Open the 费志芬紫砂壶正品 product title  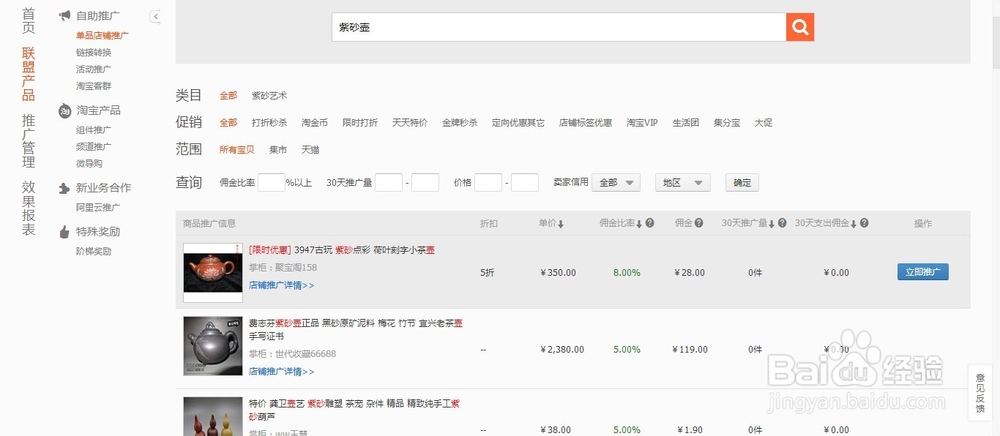tap(356, 330)
